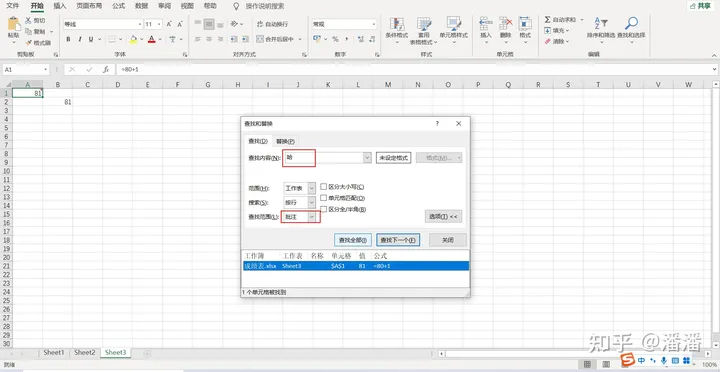720x372 pixels.
Task: Switch to the Sheet2 worksheet tab
Action: pyautogui.click(x=84, y=353)
